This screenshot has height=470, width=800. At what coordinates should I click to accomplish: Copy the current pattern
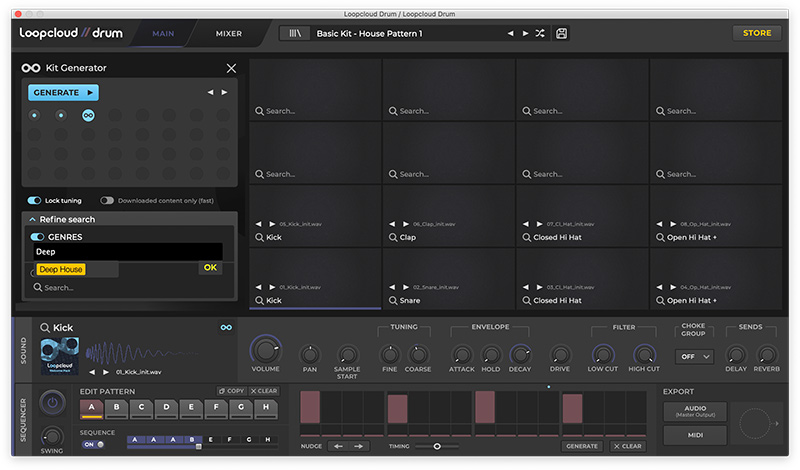(x=231, y=391)
